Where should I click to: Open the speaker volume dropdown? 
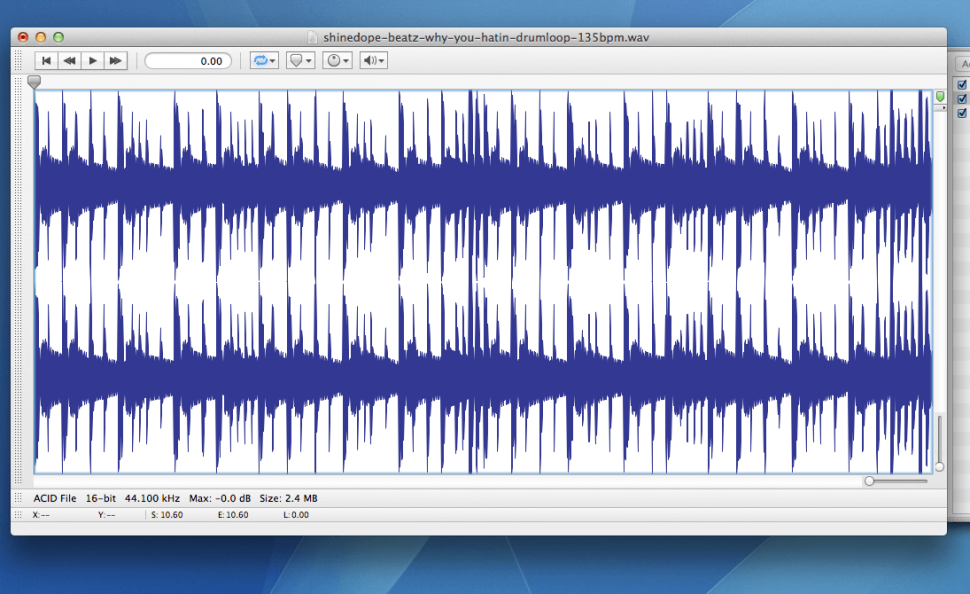tap(373, 61)
